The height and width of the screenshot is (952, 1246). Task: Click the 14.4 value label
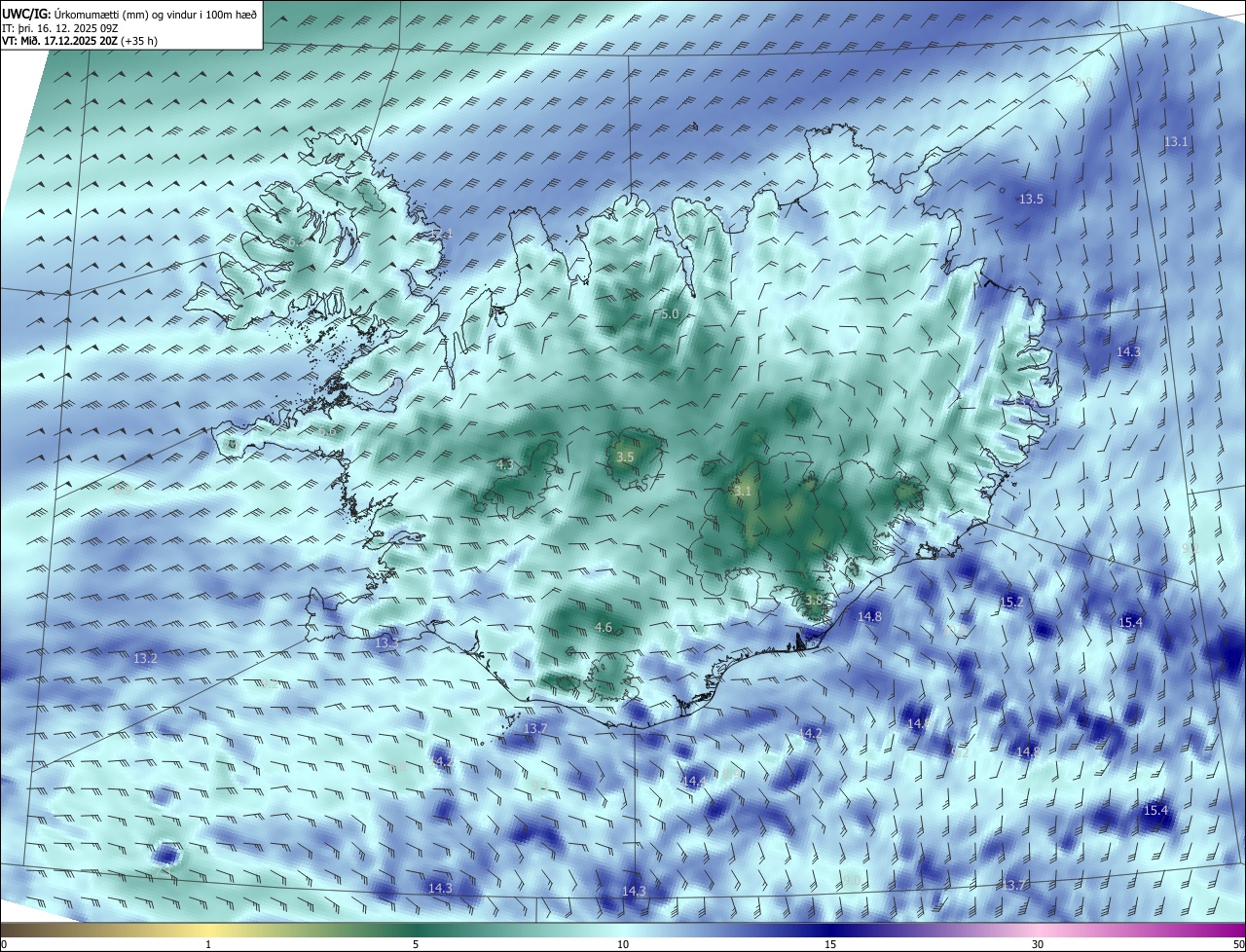(x=693, y=782)
